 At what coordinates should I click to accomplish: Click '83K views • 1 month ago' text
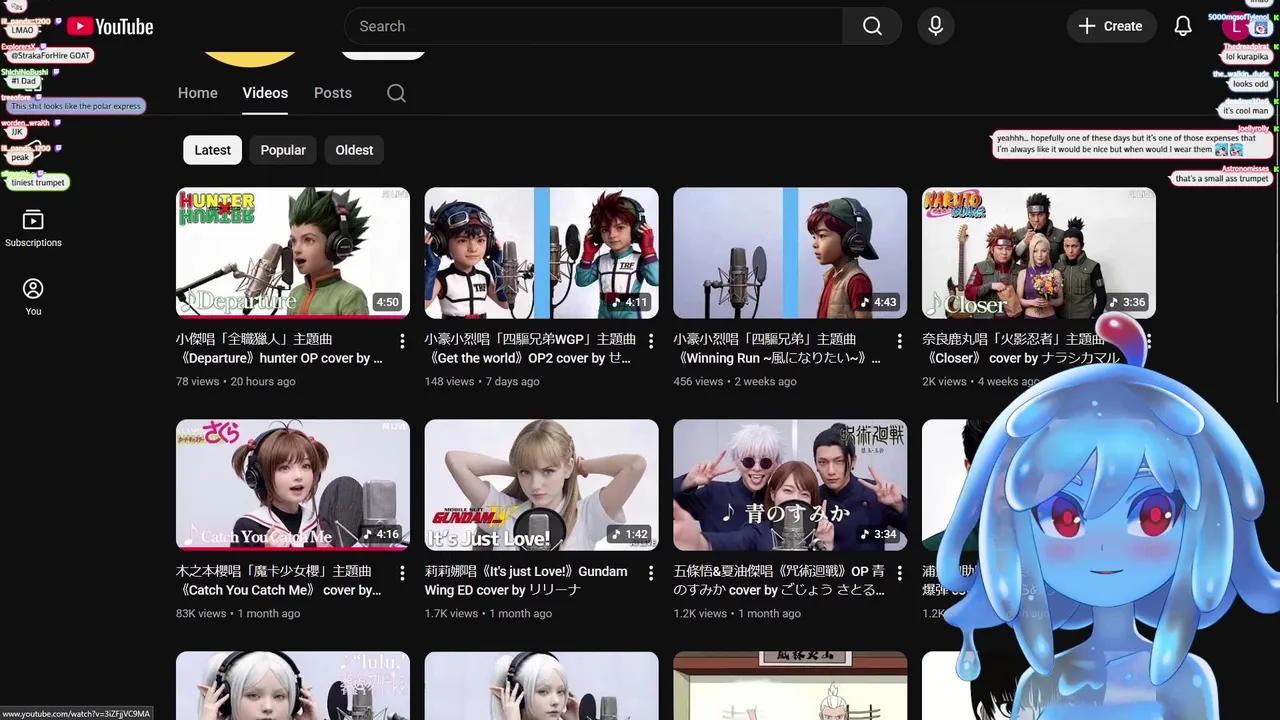pyautogui.click(x=238, y=613)
